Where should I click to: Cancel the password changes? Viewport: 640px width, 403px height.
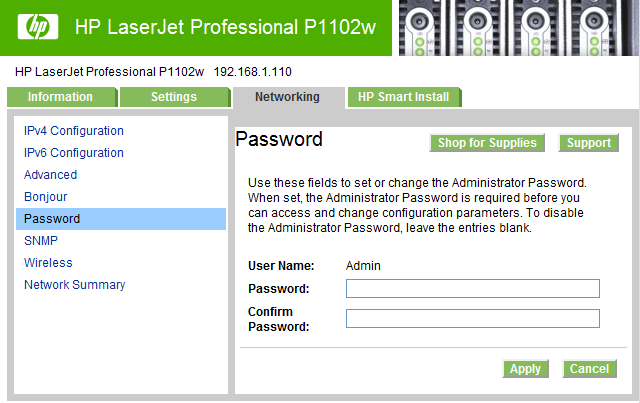pyautogui.click(x=589, y=369)
